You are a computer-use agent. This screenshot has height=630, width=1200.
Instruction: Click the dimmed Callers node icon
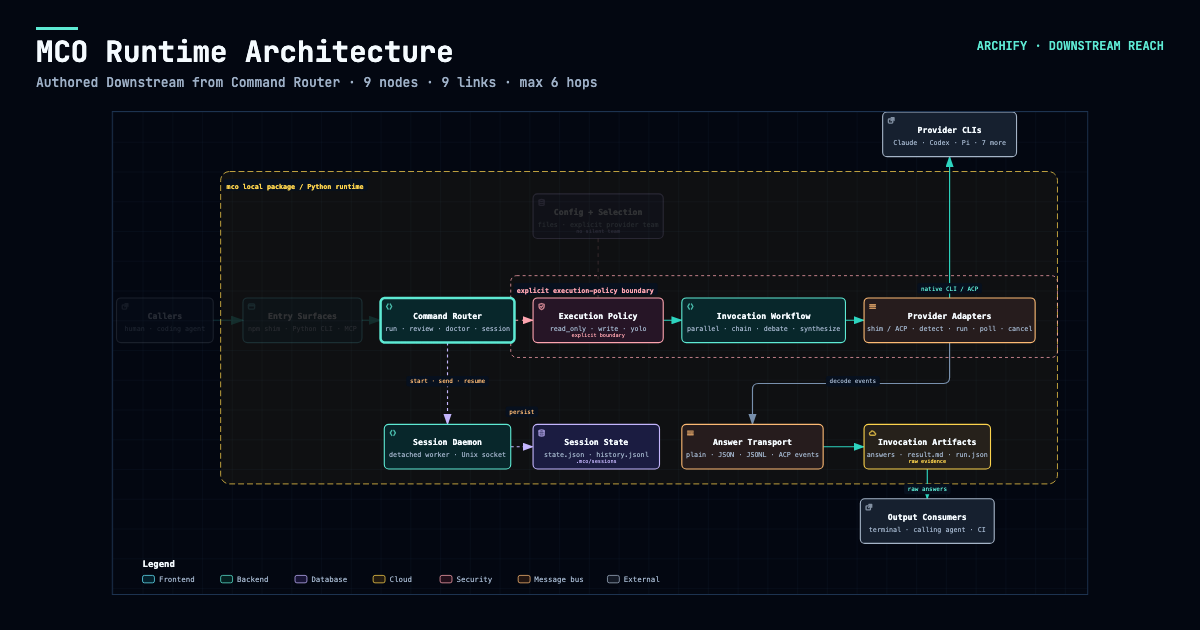coord(125,306)
